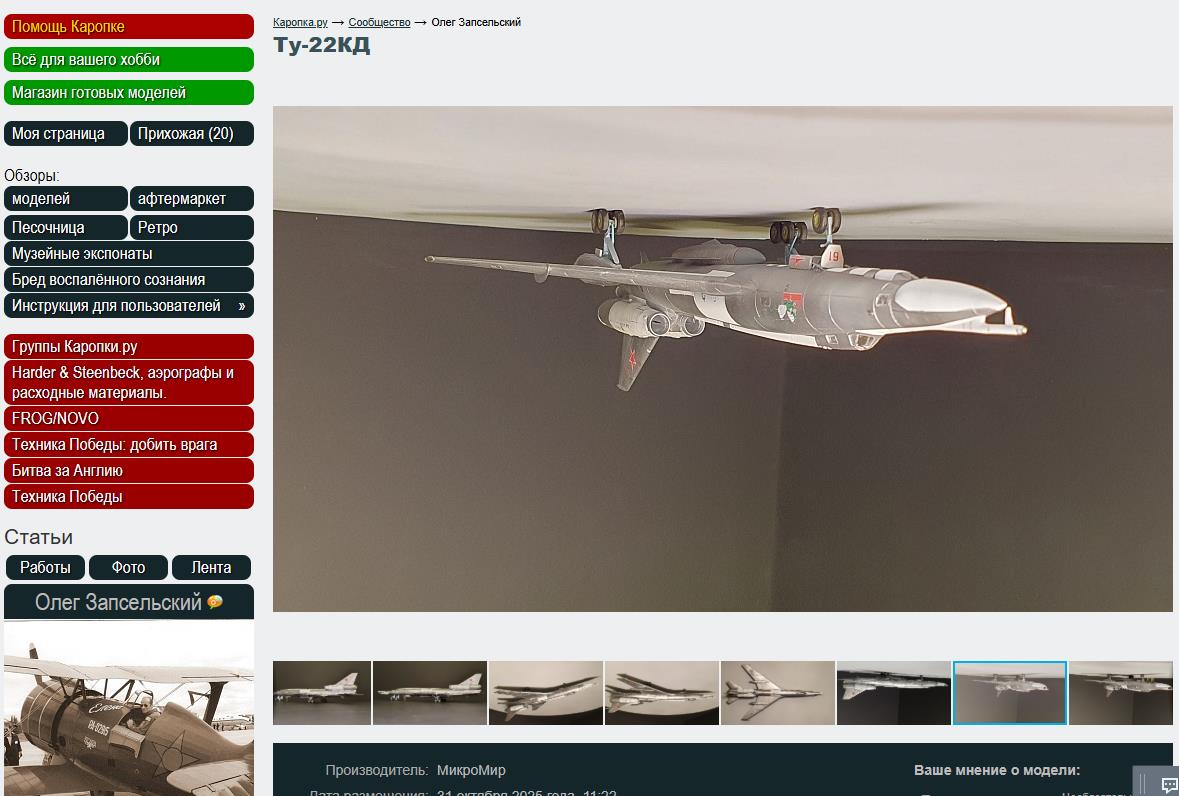Open Музейные экспонаты section
The image size is (1179, 796).
[x=82, y=254]
